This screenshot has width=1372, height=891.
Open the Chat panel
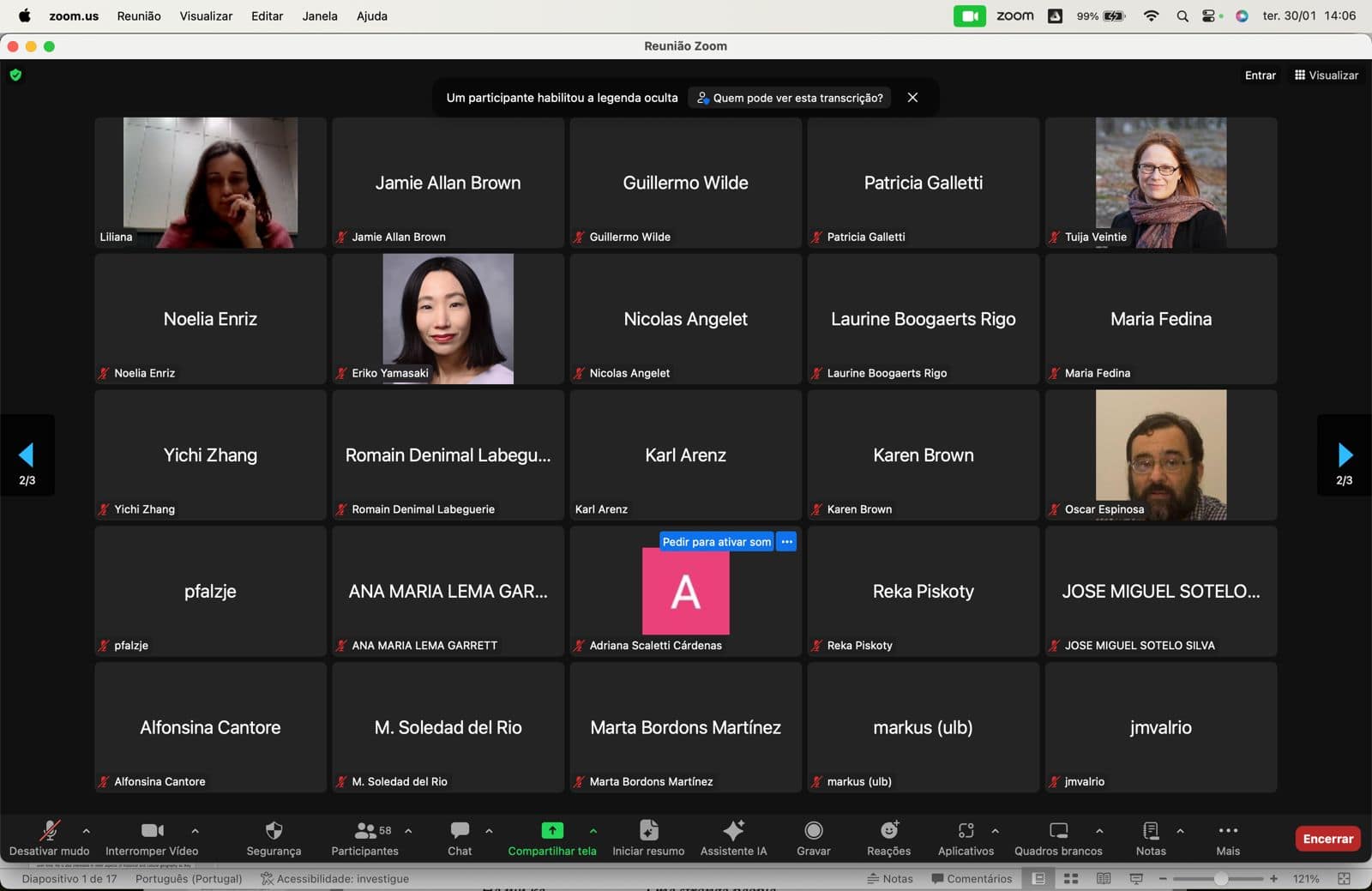pyautogui.click(x=460, y=830)
